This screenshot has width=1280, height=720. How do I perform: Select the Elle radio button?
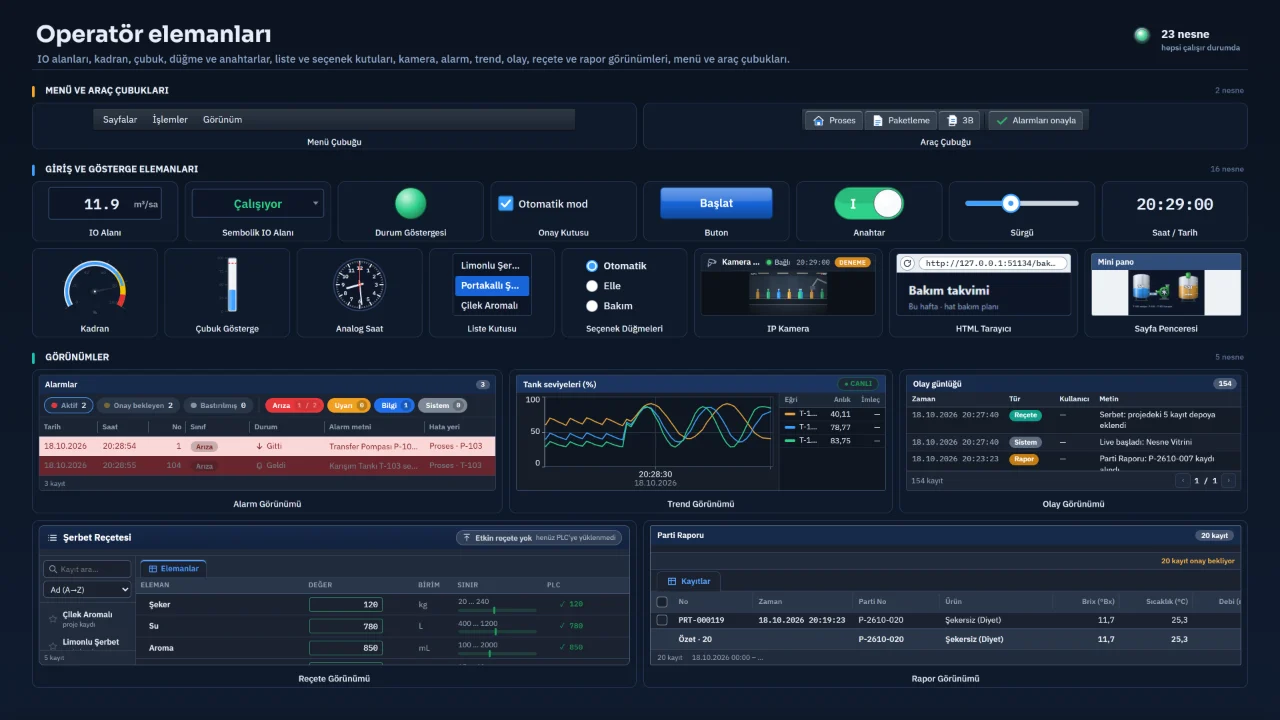(x=592, y=286)
